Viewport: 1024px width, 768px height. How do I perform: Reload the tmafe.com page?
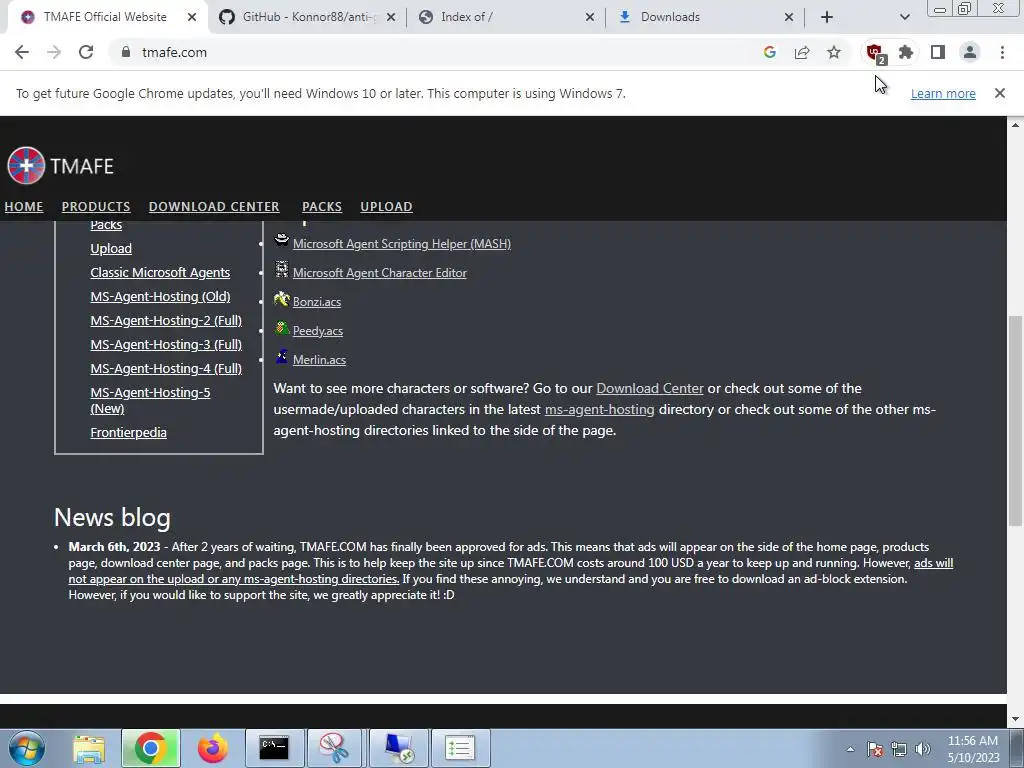click(x=86, y=52)
